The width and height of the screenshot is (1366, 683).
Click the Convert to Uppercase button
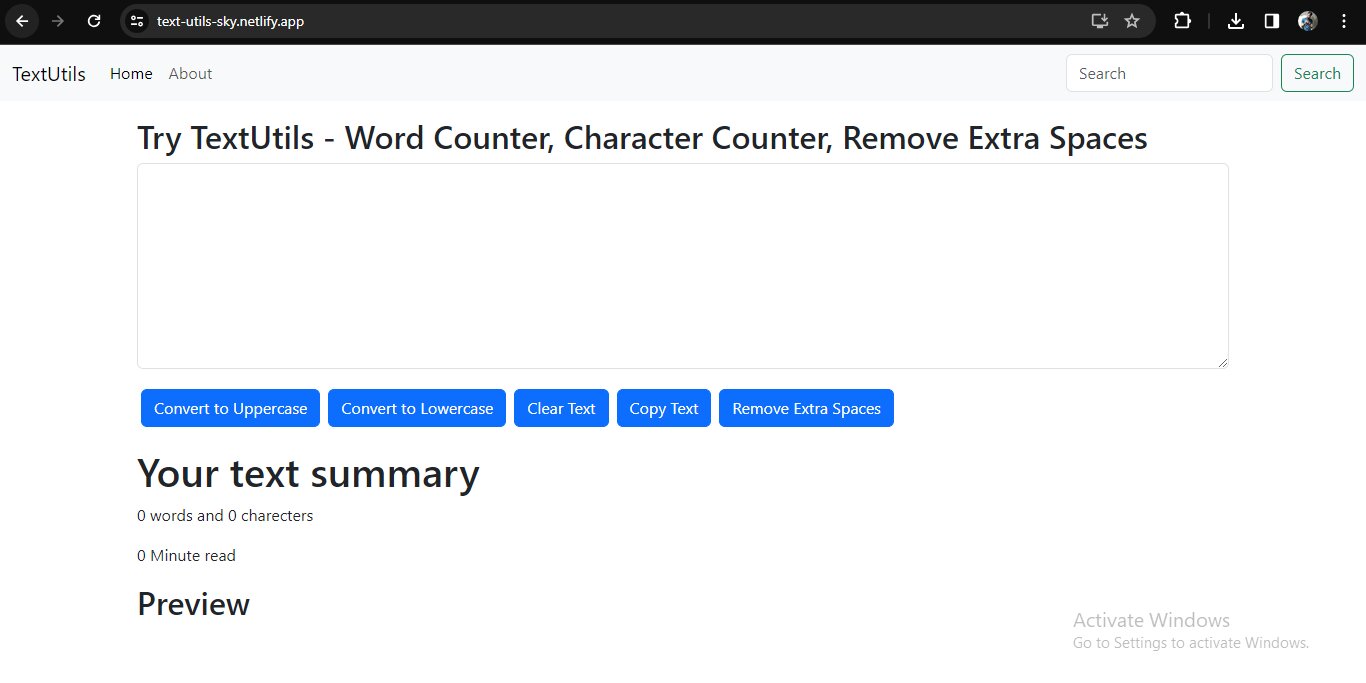click(x=230, y=408)
